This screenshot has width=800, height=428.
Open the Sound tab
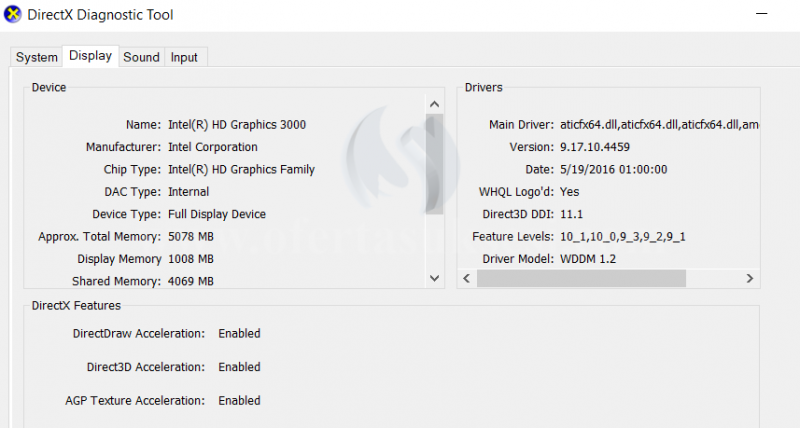[141, 57]
